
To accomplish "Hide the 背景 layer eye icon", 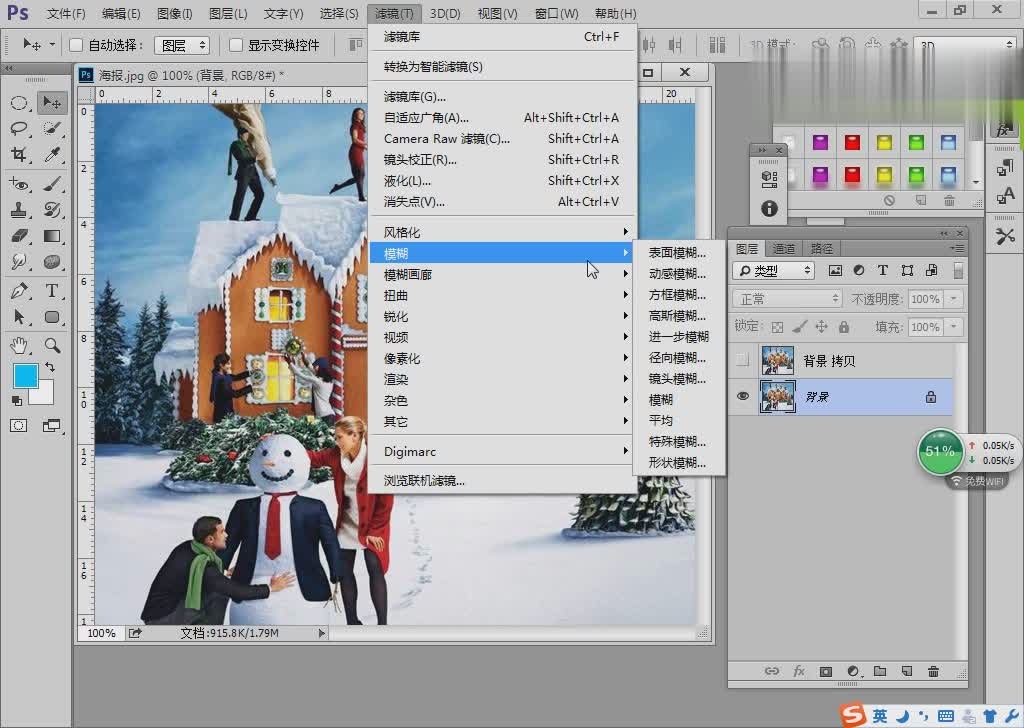I will (x=743, y=396).
